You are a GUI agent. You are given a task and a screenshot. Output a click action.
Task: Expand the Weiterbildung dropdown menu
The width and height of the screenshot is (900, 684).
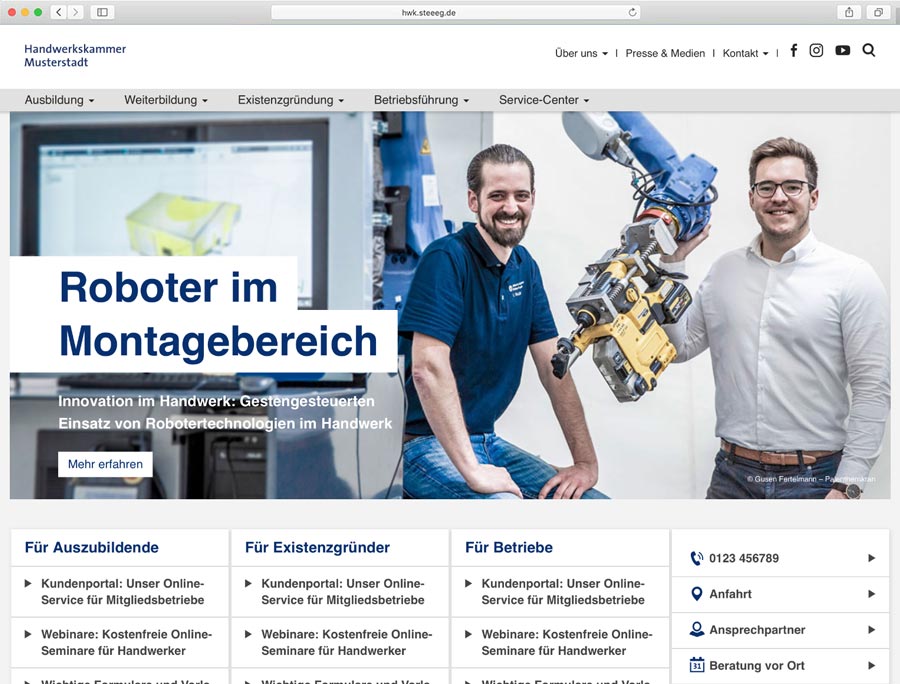(166, 100)
